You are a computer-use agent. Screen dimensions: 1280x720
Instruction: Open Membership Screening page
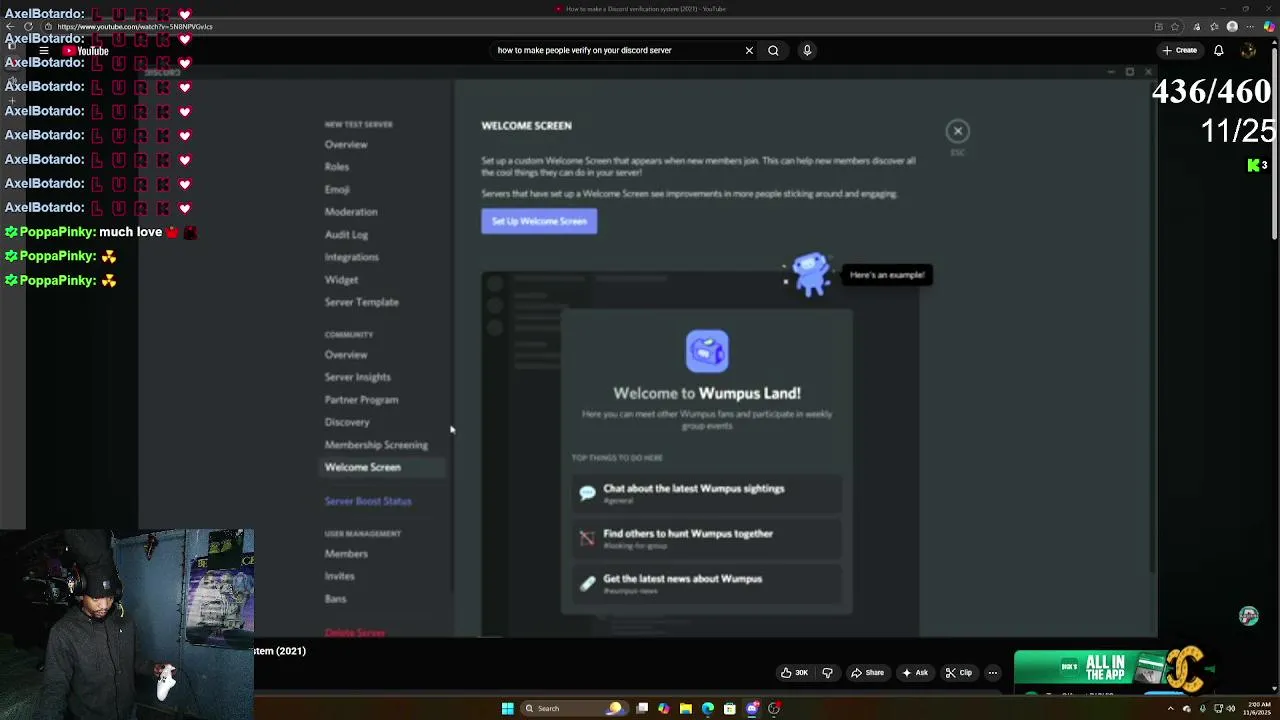pyautogui.click(x=376, y=444)
